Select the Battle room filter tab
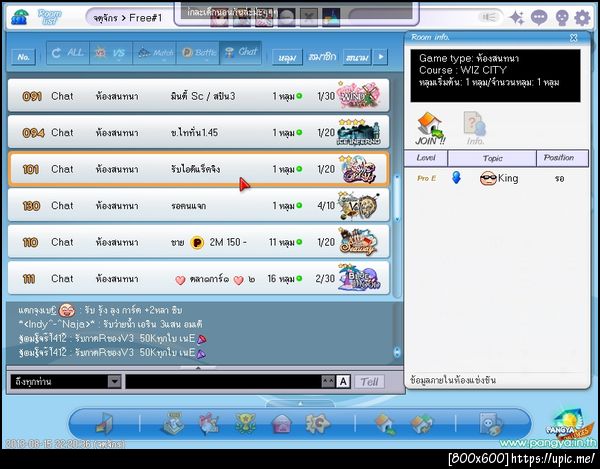This screenshot has height=469, width=600. pos(198,53)
